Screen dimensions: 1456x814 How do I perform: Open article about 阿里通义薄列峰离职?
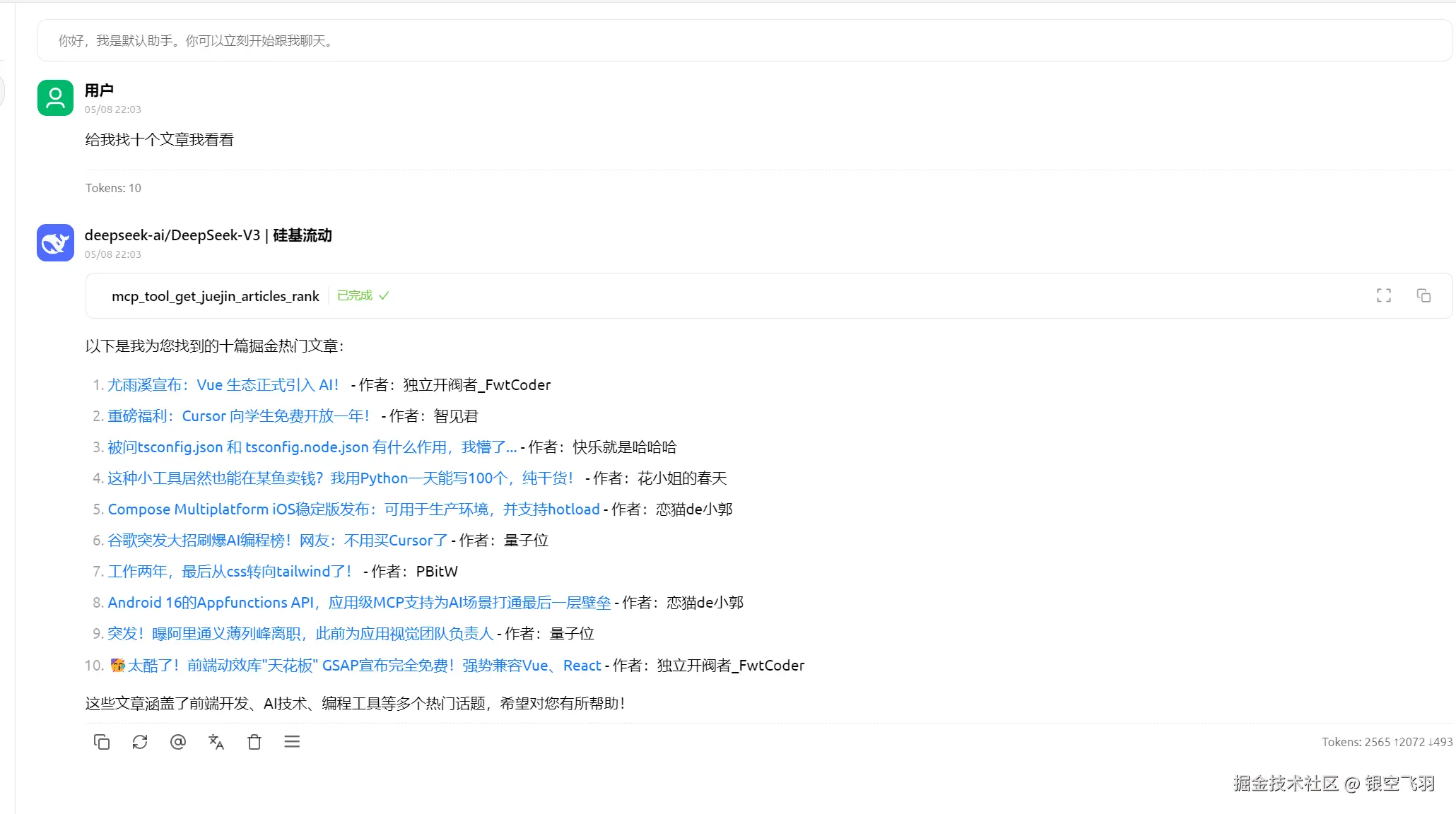(x=300, y=634)
